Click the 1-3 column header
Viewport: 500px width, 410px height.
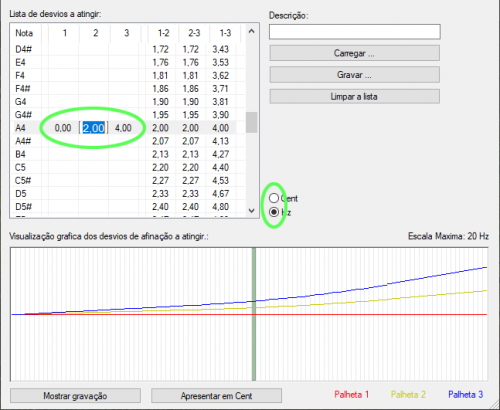coord(225,33)
